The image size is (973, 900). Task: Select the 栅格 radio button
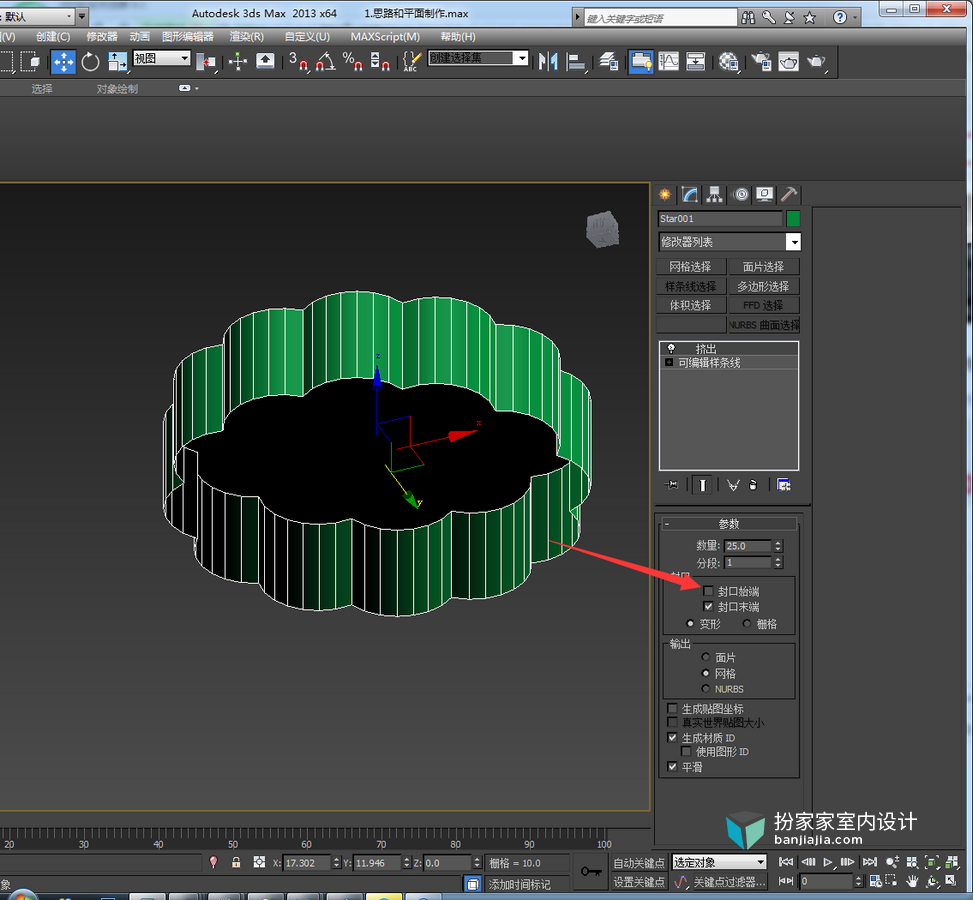pos(747,623)
